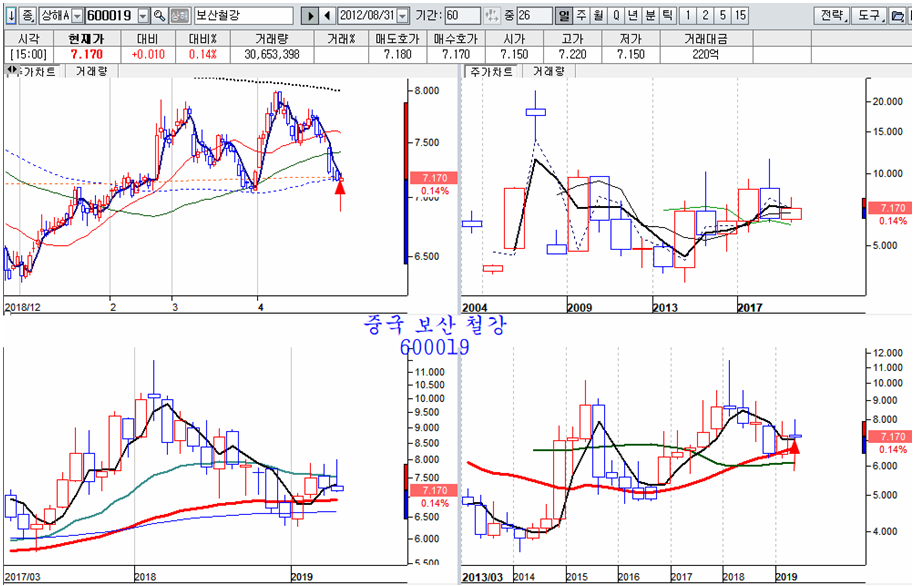The image size is (916, 586).
Task: Click the 2017/03 date label on bottom-left chart
Action: tap(23, 577)
